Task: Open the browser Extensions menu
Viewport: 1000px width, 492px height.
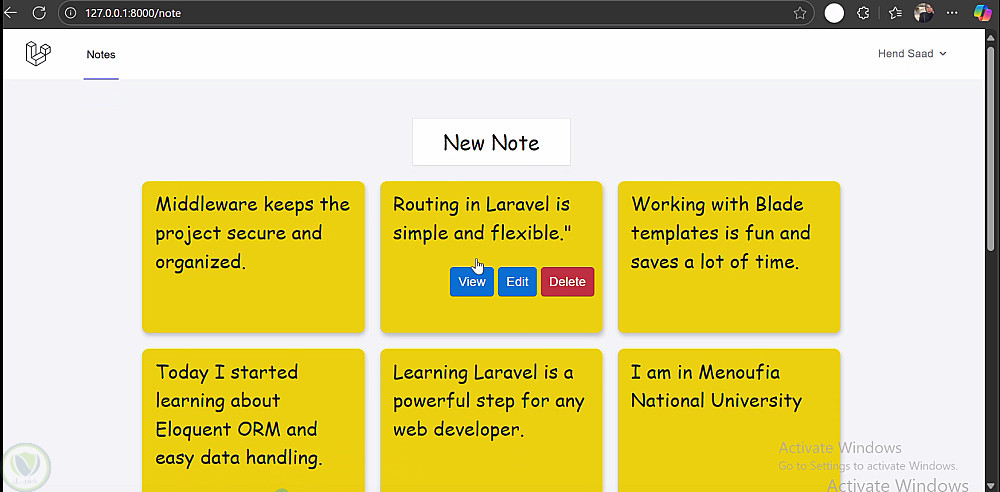Action: pyautogui.click(x=864, y=13)
